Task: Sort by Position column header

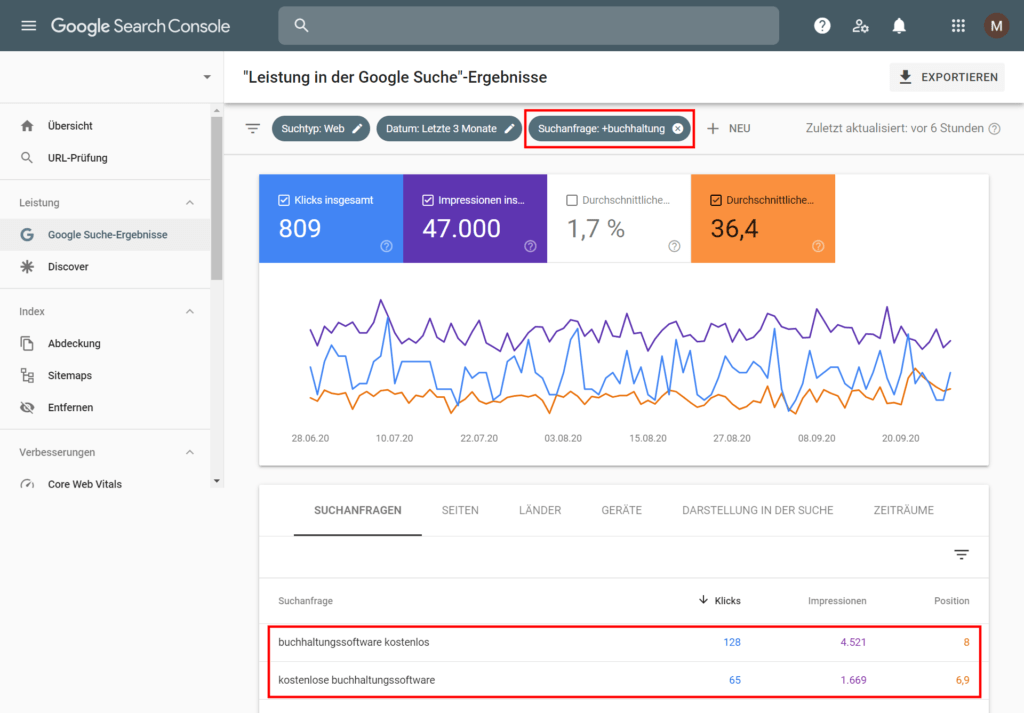Action: 952,601
